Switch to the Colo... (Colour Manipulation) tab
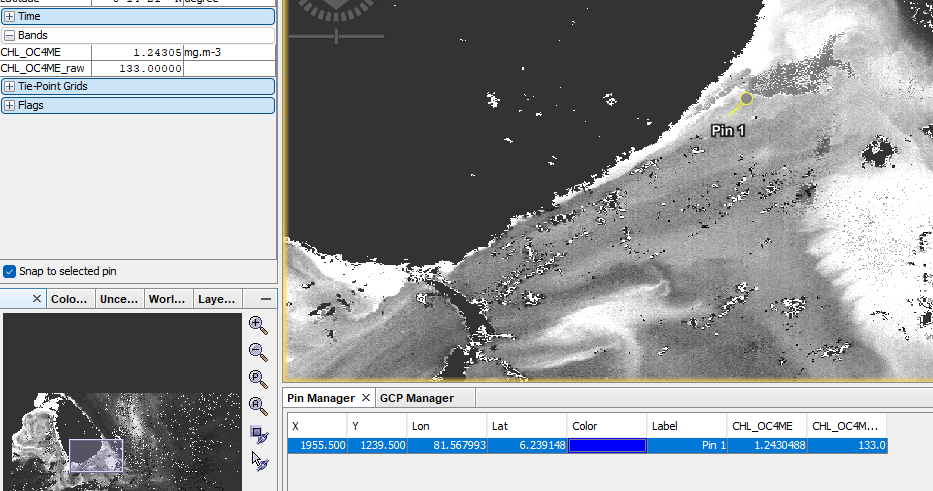 pyautogui.click(x=70, y=299)
